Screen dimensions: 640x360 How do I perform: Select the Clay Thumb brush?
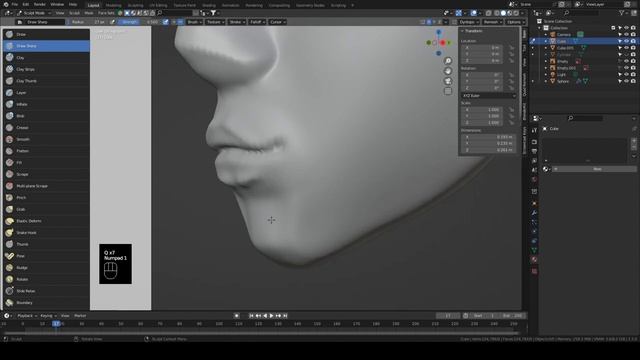[47, 81]
